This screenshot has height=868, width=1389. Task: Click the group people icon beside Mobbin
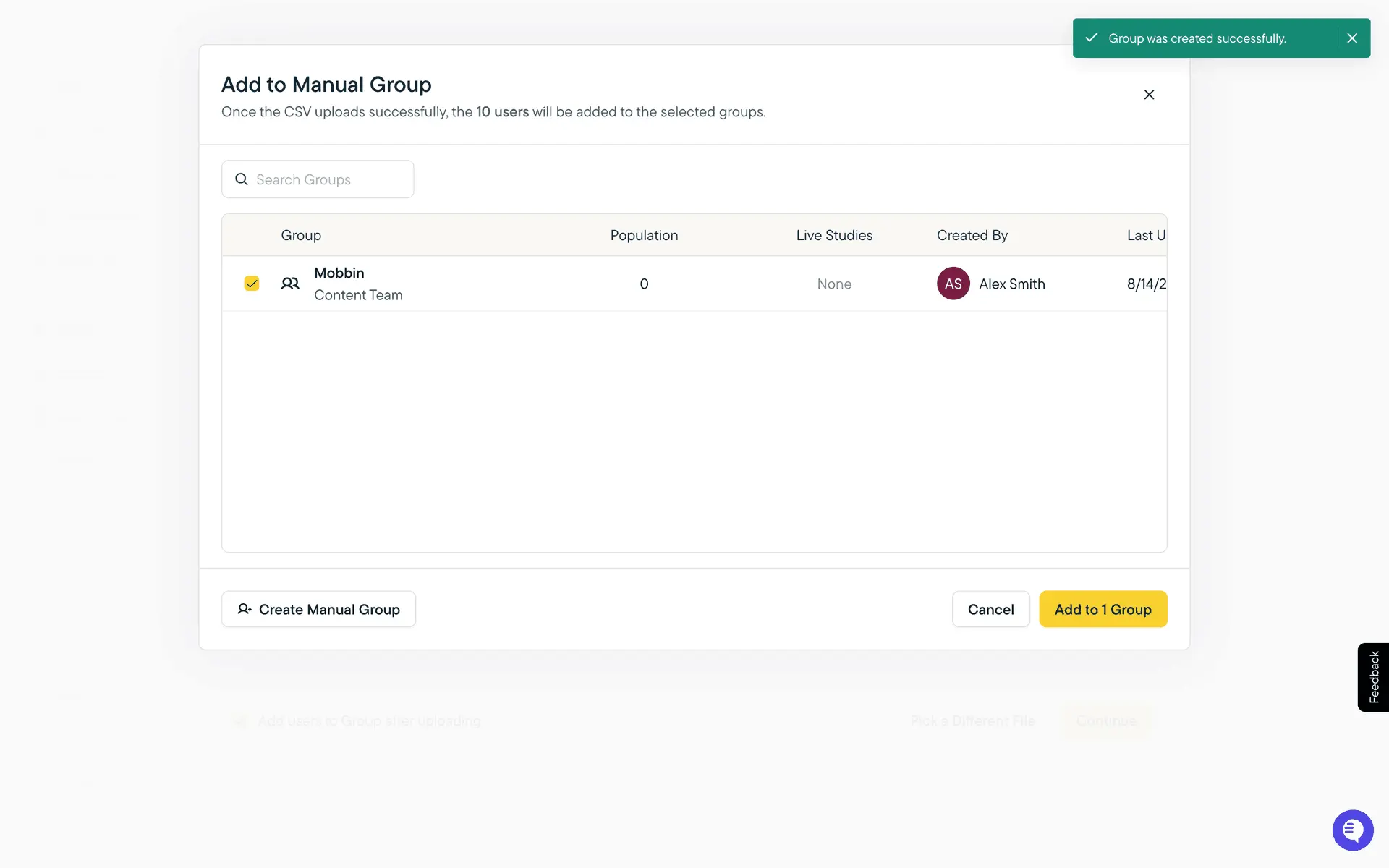click(x=290, y=284)
